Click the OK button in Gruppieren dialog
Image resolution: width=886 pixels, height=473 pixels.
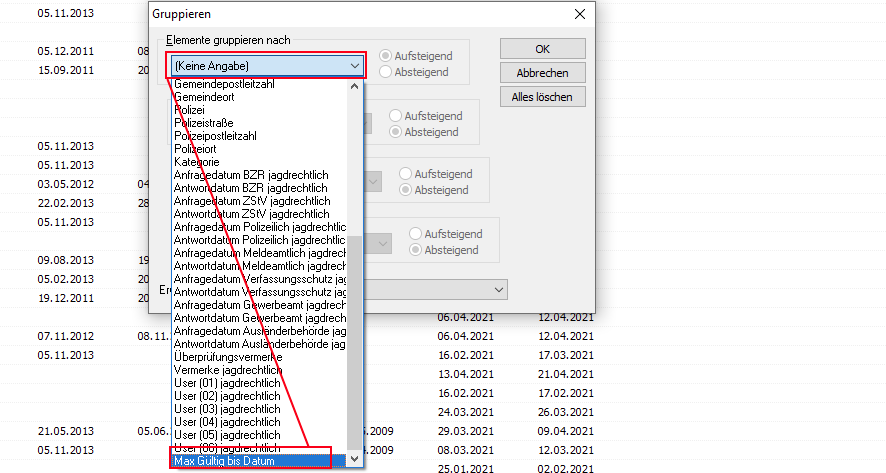tap(542, 49)
